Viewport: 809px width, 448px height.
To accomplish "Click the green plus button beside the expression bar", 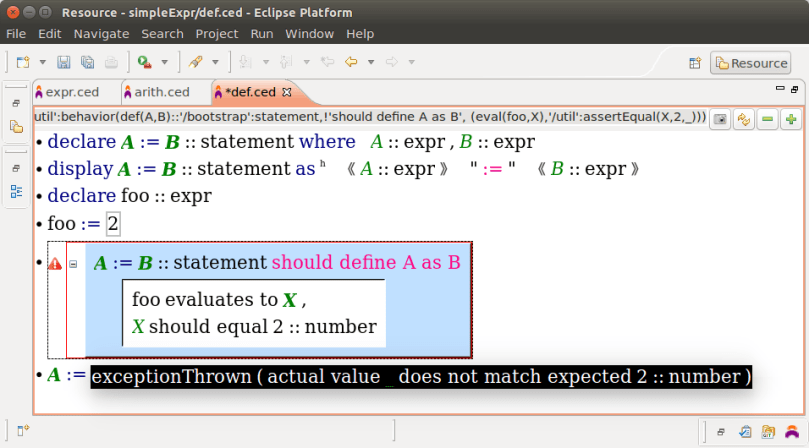I will (x=791, y=119).
